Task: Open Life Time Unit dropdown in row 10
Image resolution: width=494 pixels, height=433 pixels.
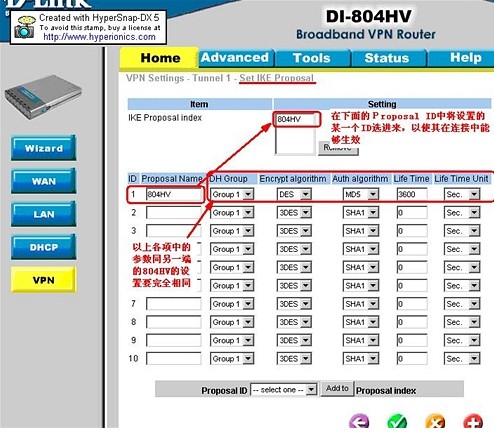Action: 462,359
